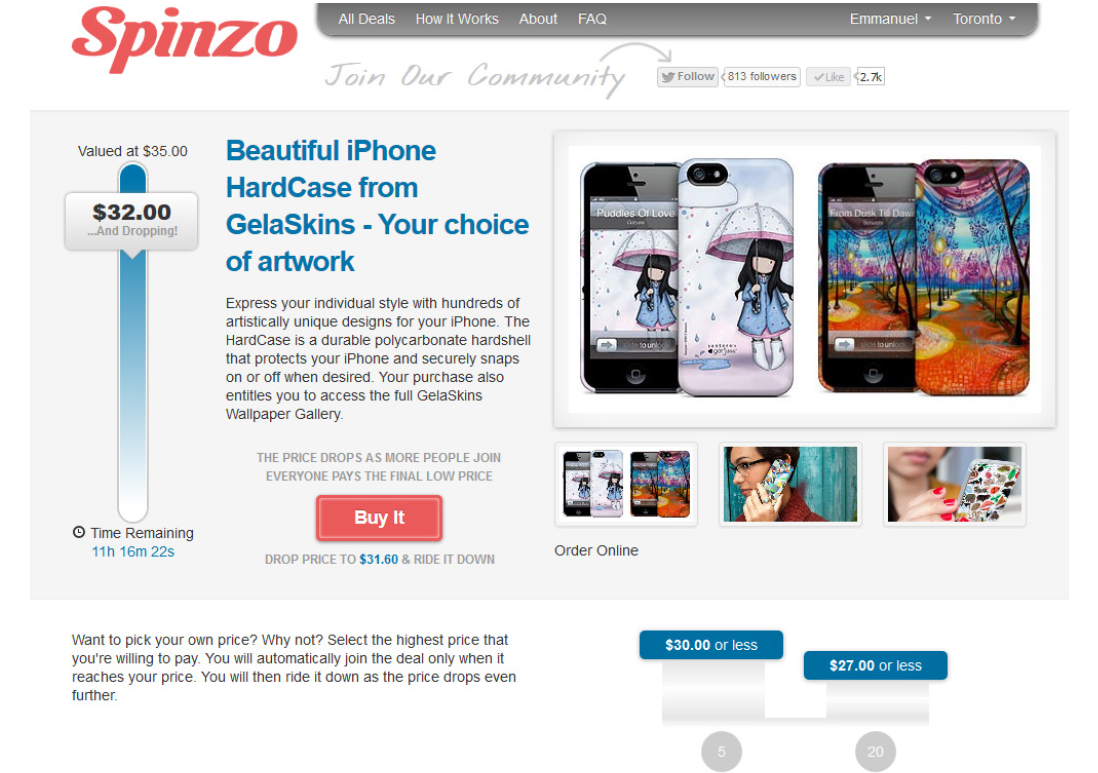
Task: View the woman on phone thumbnail
Action: (790, 484)
